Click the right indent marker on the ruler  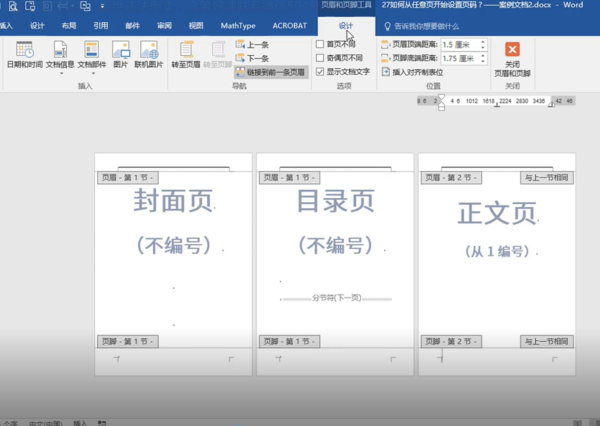tap(551, 103)
